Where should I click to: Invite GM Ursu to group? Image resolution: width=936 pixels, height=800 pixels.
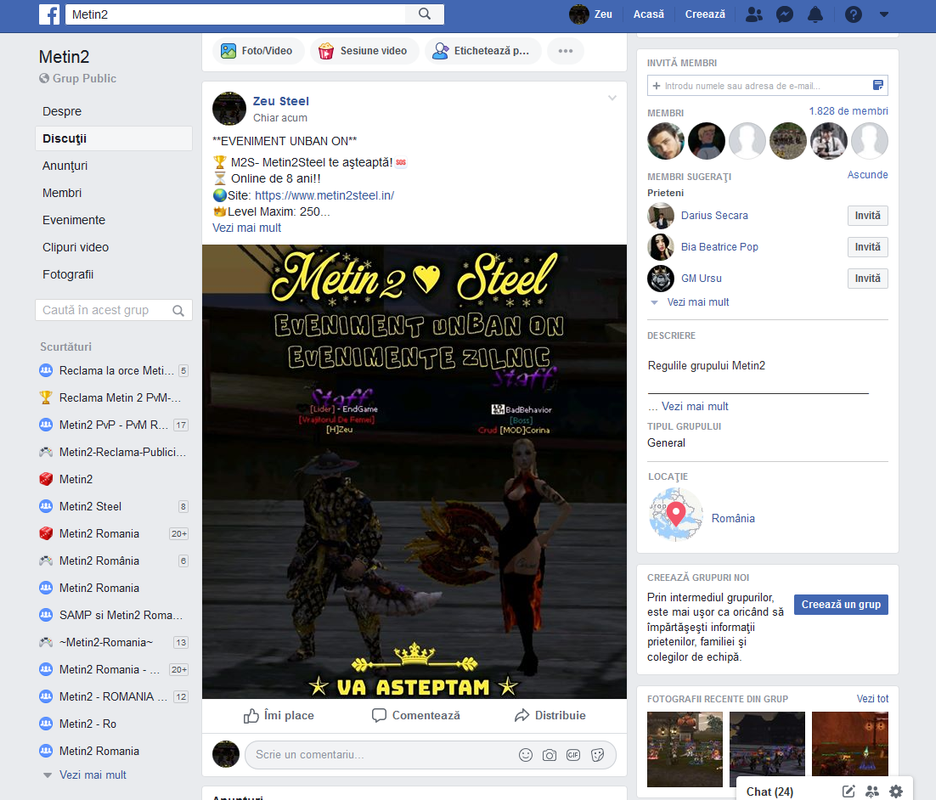(x=867, y=278)
